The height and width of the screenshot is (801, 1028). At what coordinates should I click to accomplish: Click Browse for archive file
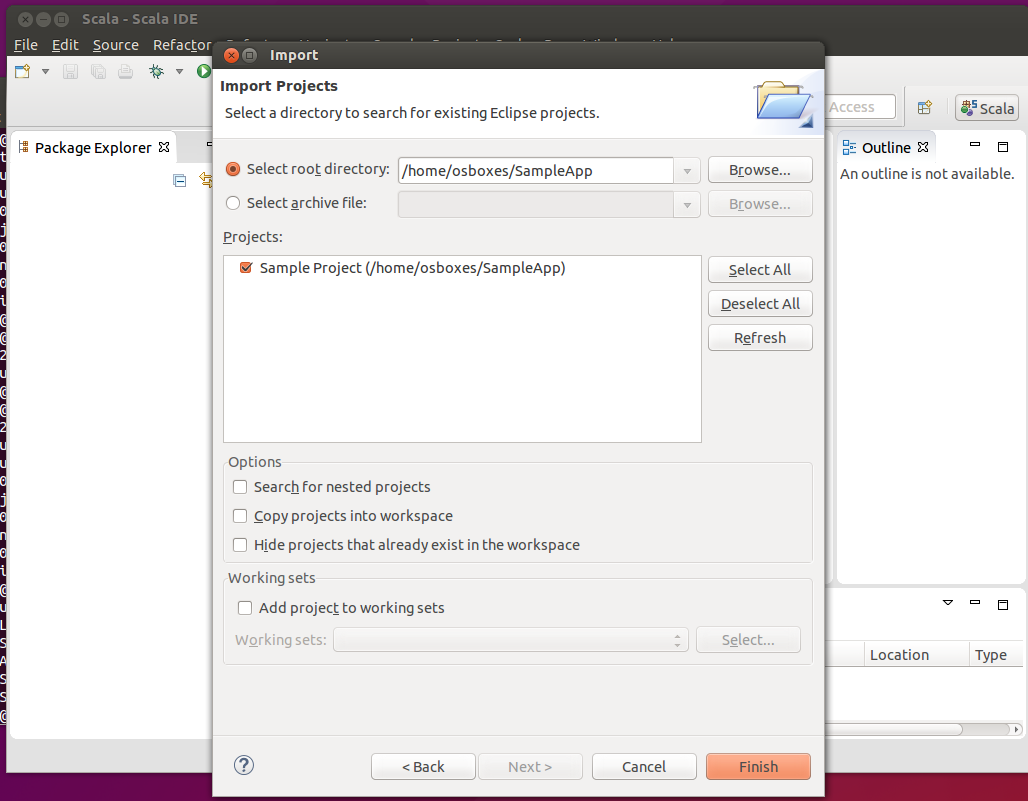(x=760, y=204)
